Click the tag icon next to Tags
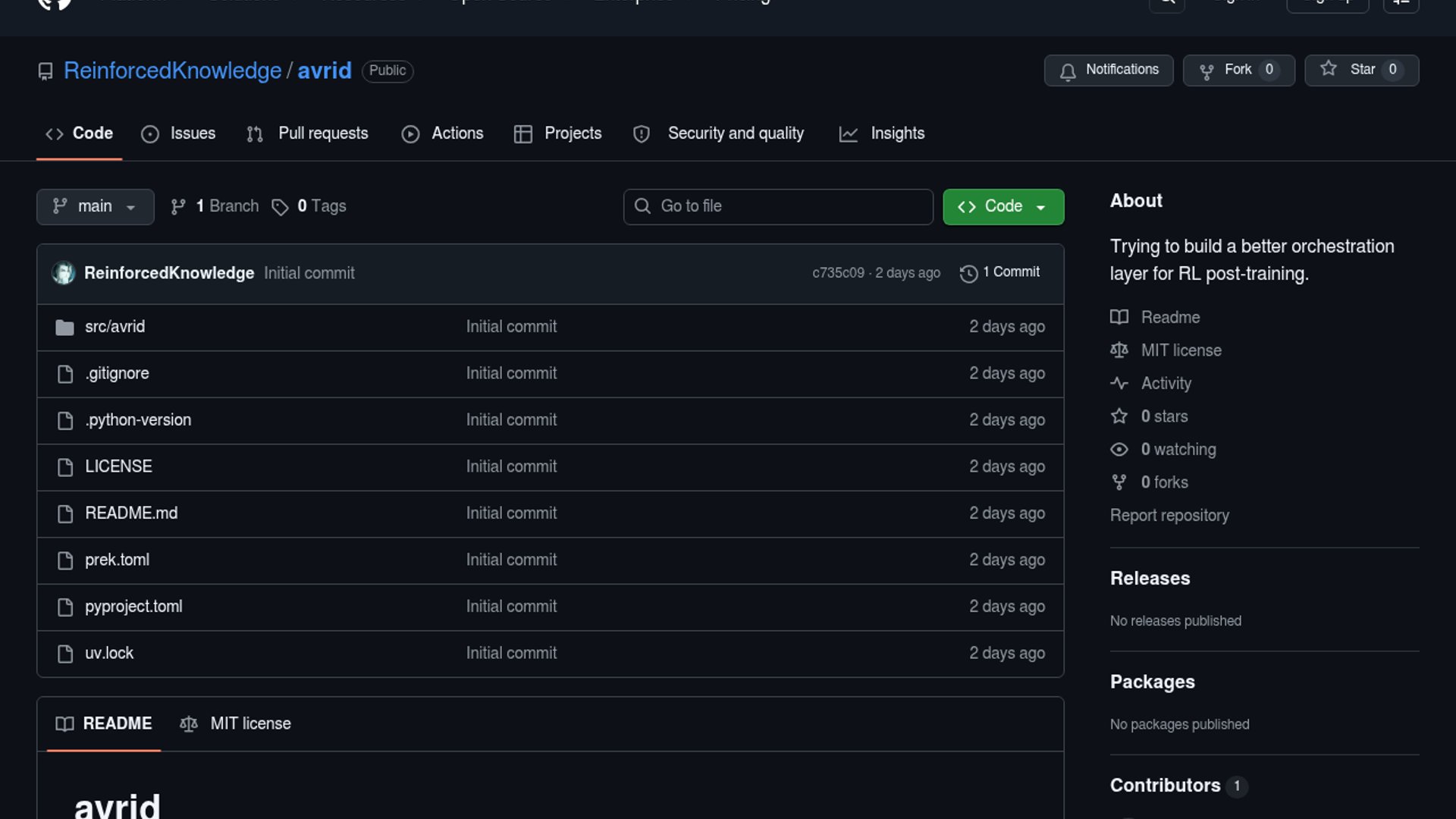 (280, 207)
